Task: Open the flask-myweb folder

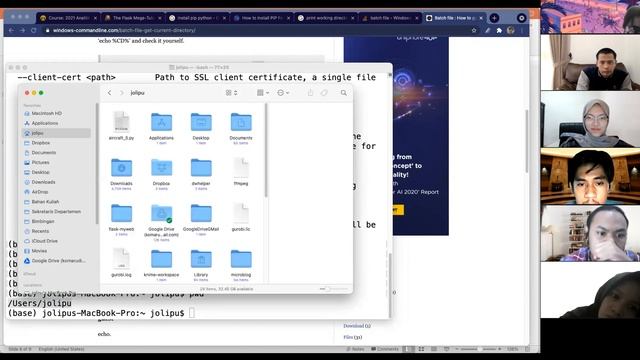Action: click(x=121, y=213)
